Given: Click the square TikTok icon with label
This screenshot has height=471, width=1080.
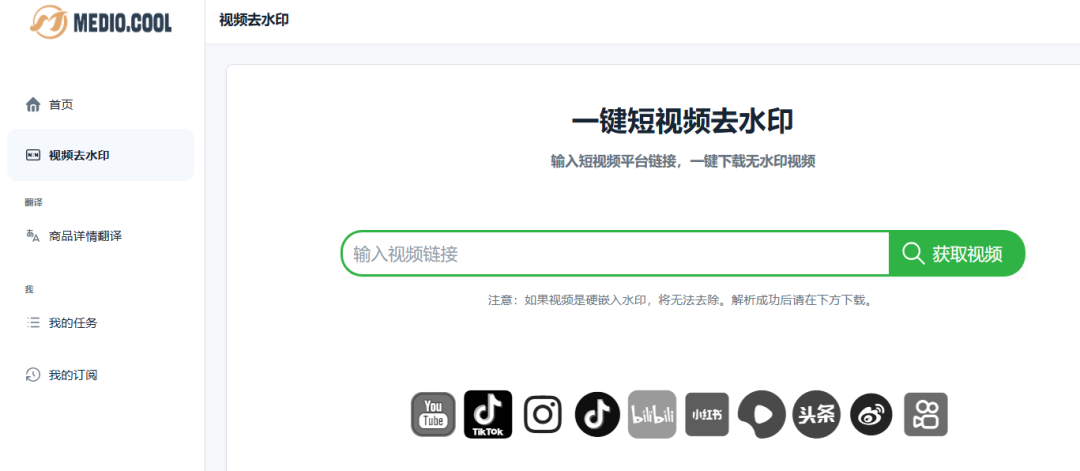Looking at the screenshot, I should pos(488,415).
